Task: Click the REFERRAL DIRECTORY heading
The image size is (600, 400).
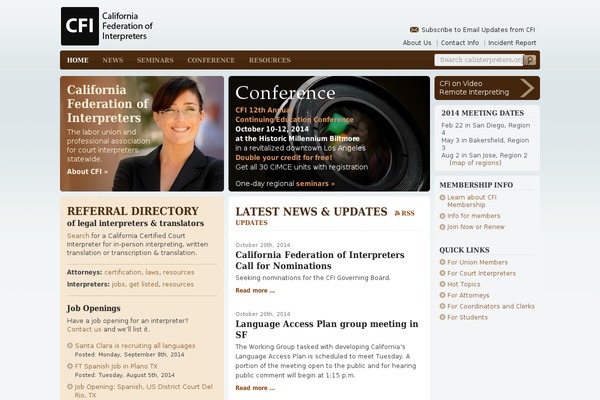Action: [133, 211]
